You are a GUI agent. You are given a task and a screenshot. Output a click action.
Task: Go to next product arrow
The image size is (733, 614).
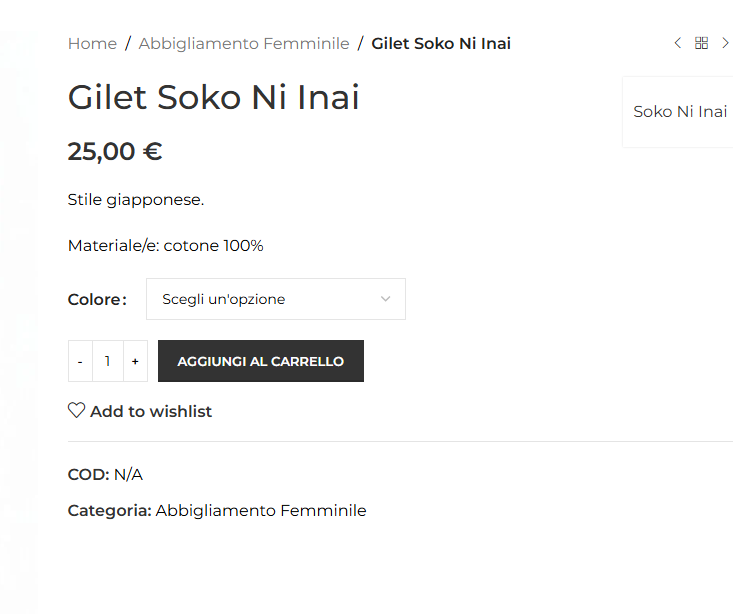[x=726, y=43]
